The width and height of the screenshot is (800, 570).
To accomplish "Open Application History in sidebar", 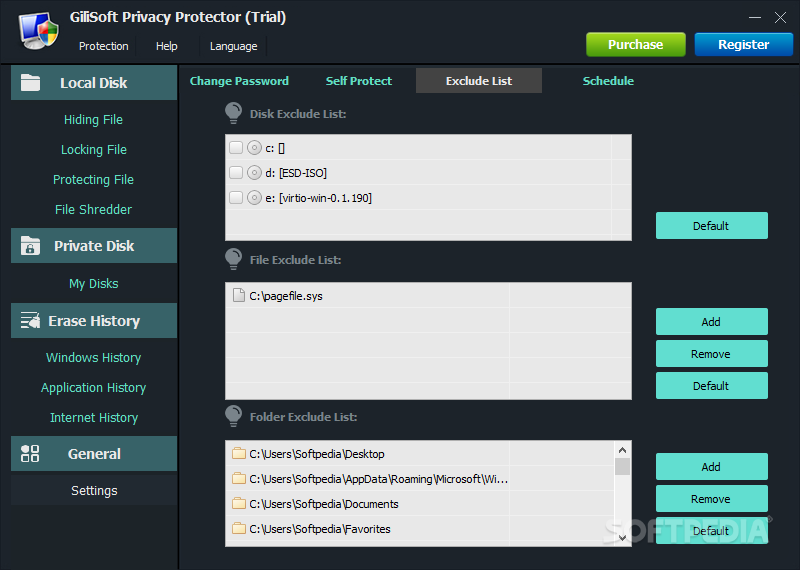I will click(x=94, y=387).
